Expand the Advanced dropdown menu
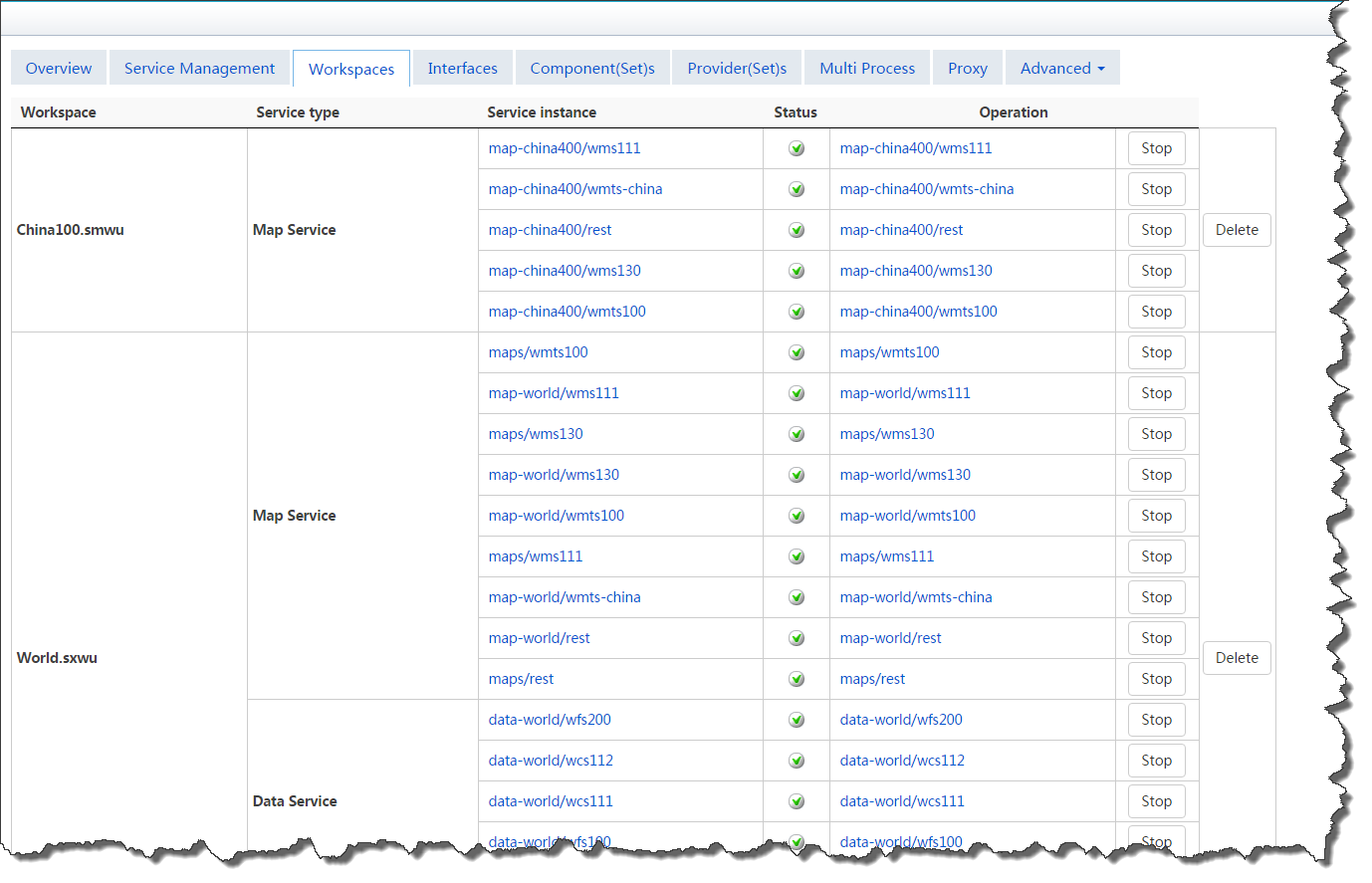1372x883 pixels. point(1062,68)
